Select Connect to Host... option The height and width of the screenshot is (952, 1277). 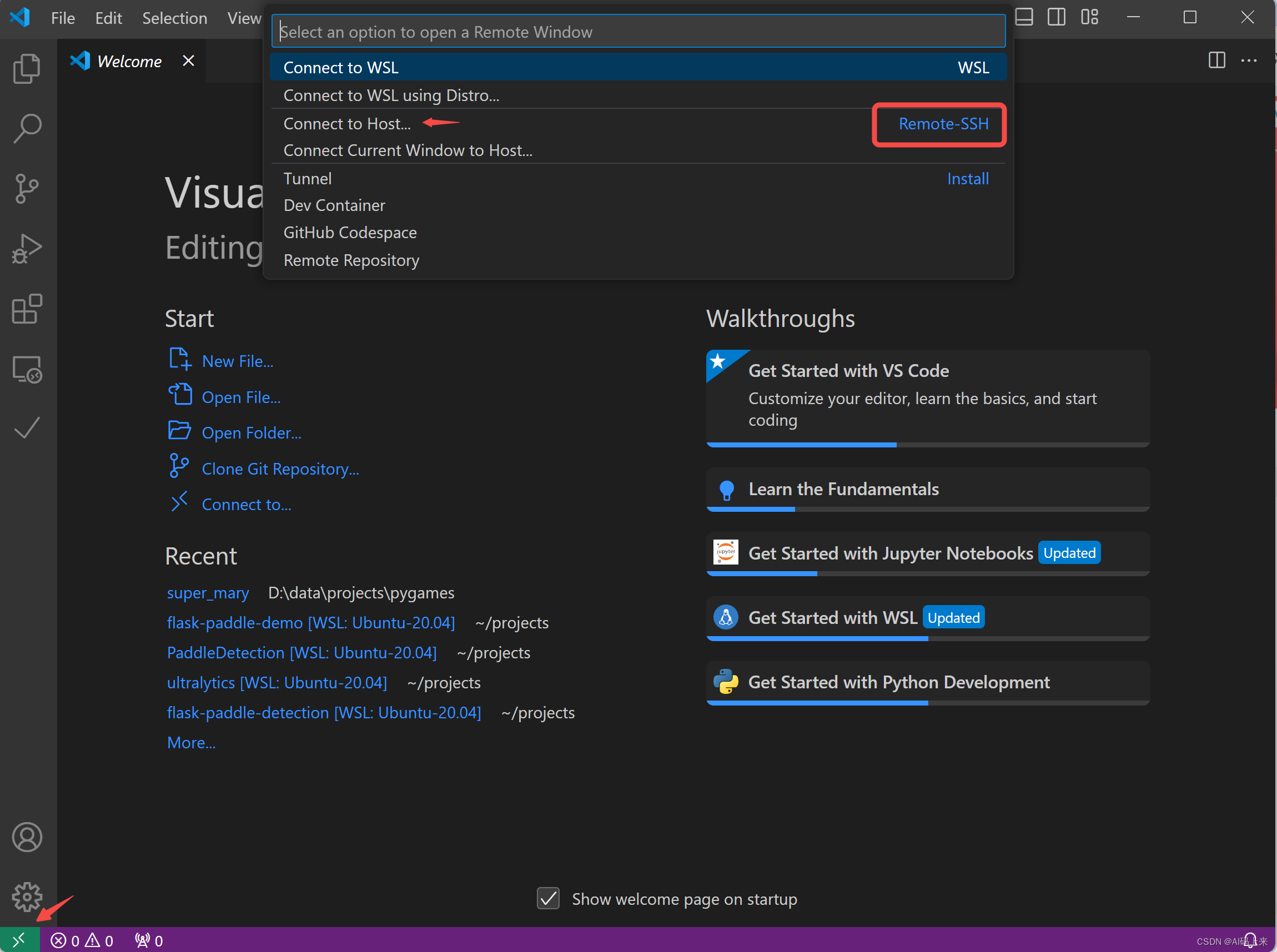coord(347,123)
